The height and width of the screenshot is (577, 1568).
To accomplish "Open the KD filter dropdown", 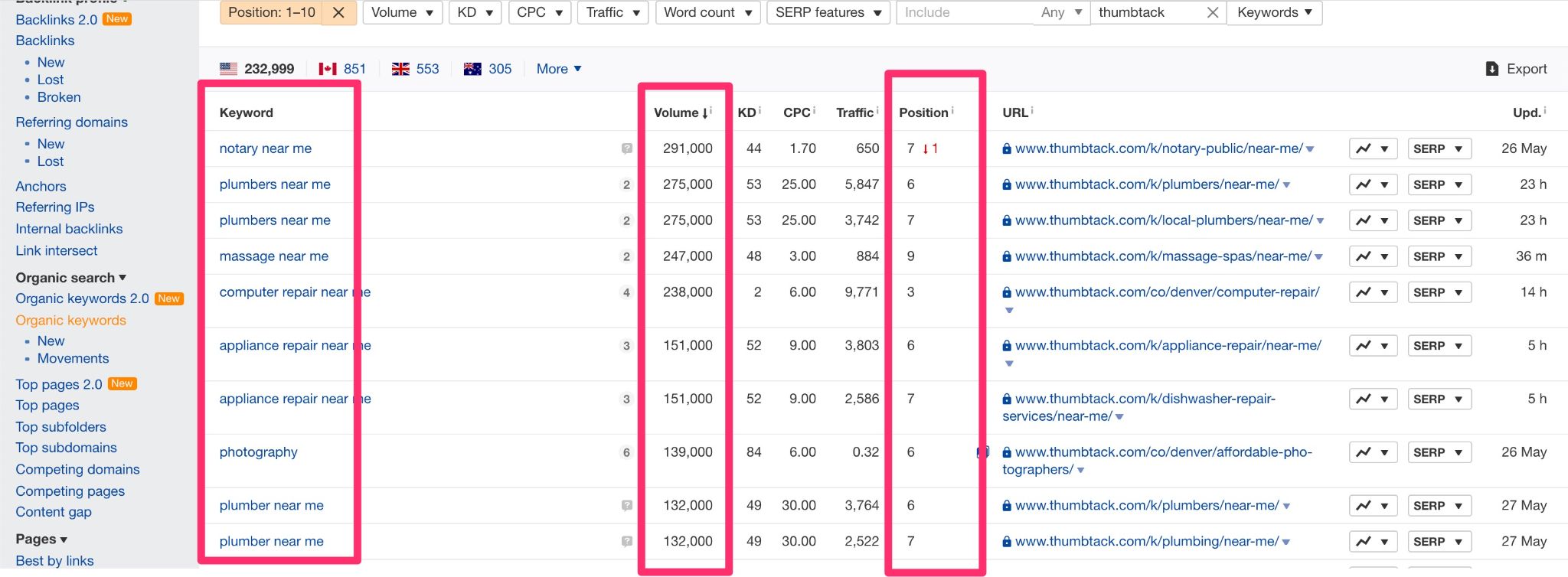I will point(475,12).
